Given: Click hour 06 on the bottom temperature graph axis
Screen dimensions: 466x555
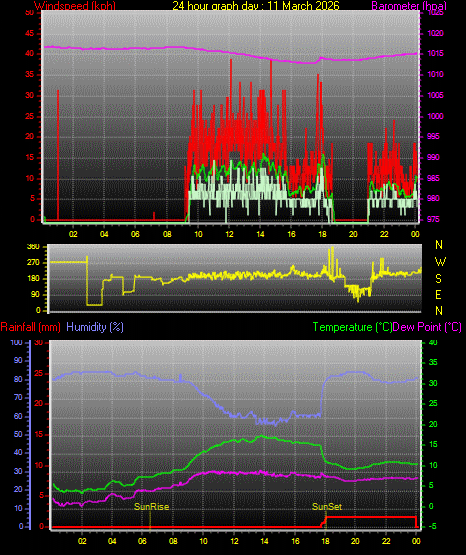Looking at the screenshot, I should tap(142, 541).
